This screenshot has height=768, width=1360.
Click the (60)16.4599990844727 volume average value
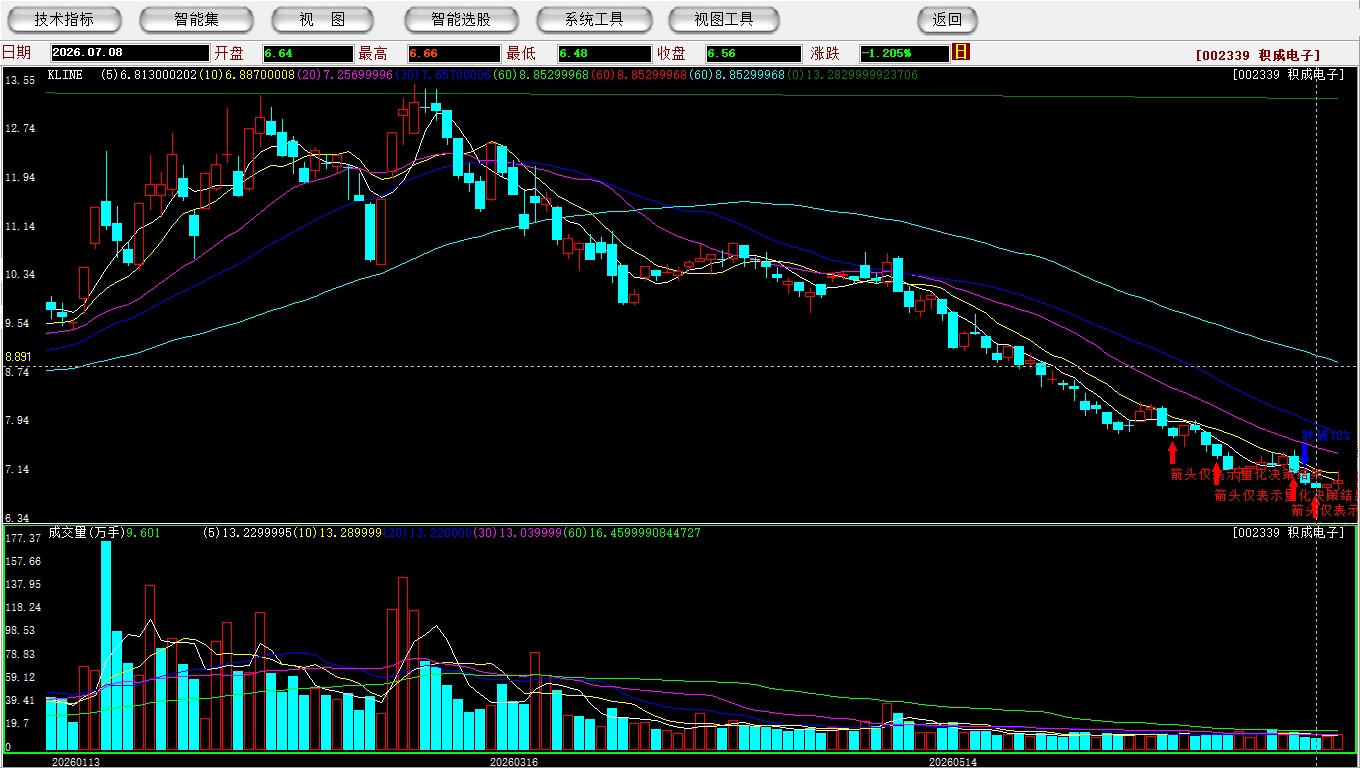point(634,533)
